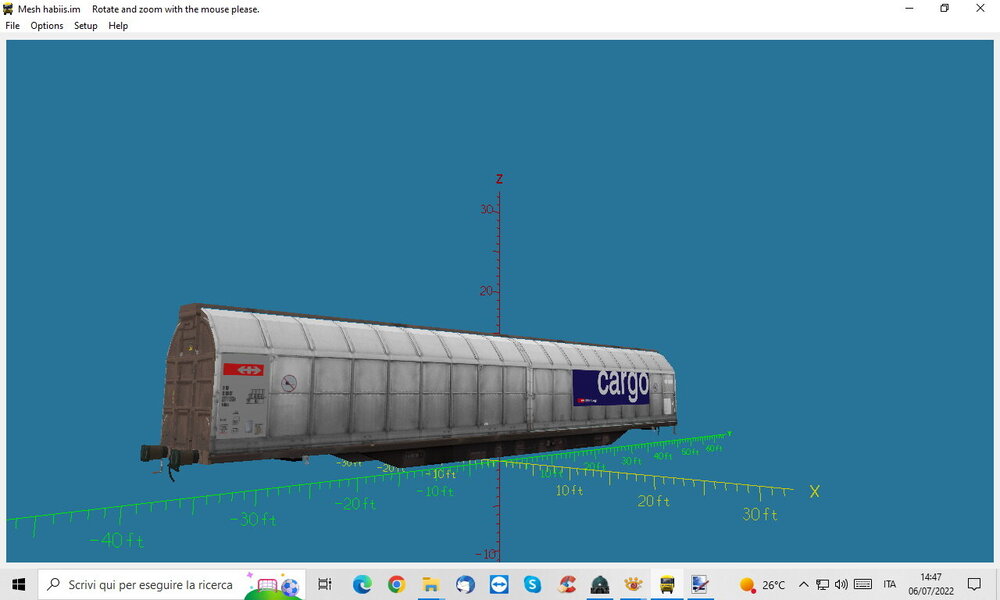Minimize the Mesh habiis.im window
The width and height of the screenshot is (1000, 600).
pyautogui.click(x=909, y=8)
